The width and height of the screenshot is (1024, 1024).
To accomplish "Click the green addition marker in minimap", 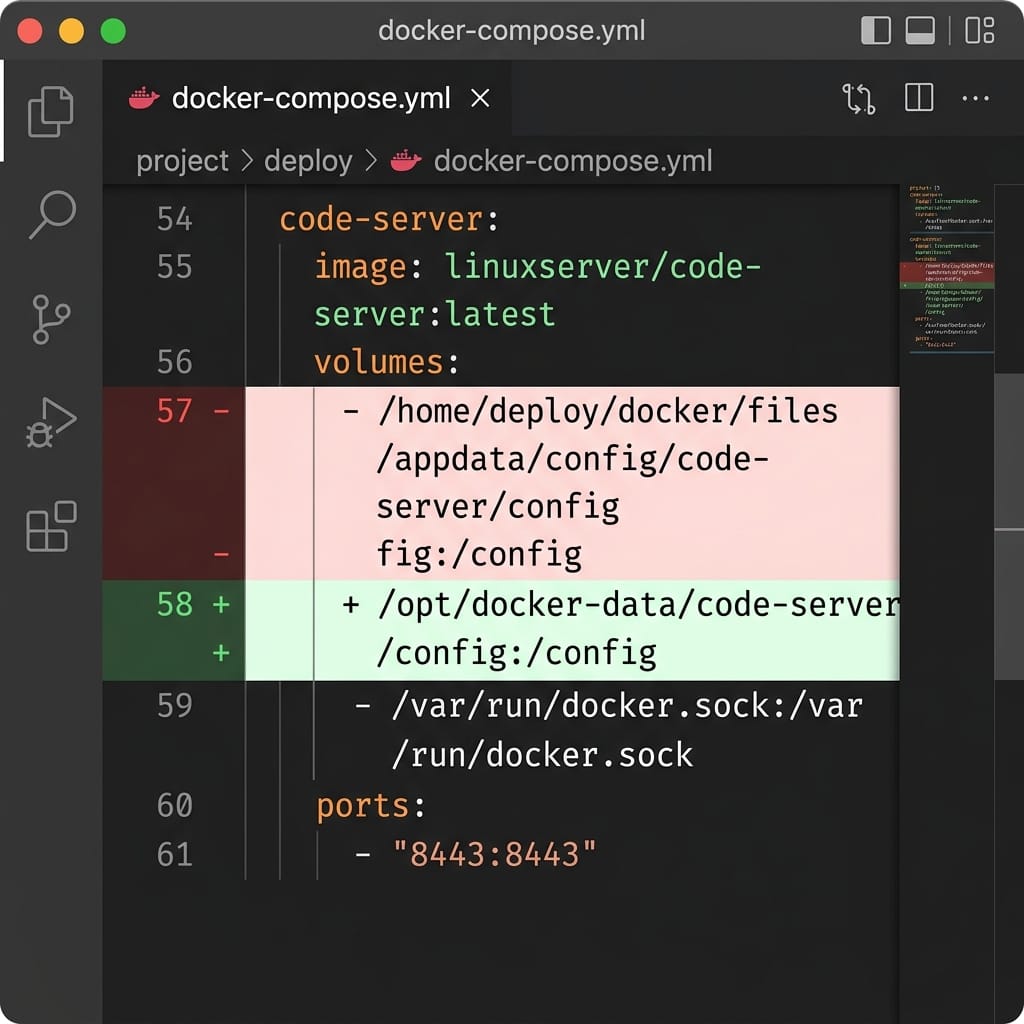I will [948, 285].
